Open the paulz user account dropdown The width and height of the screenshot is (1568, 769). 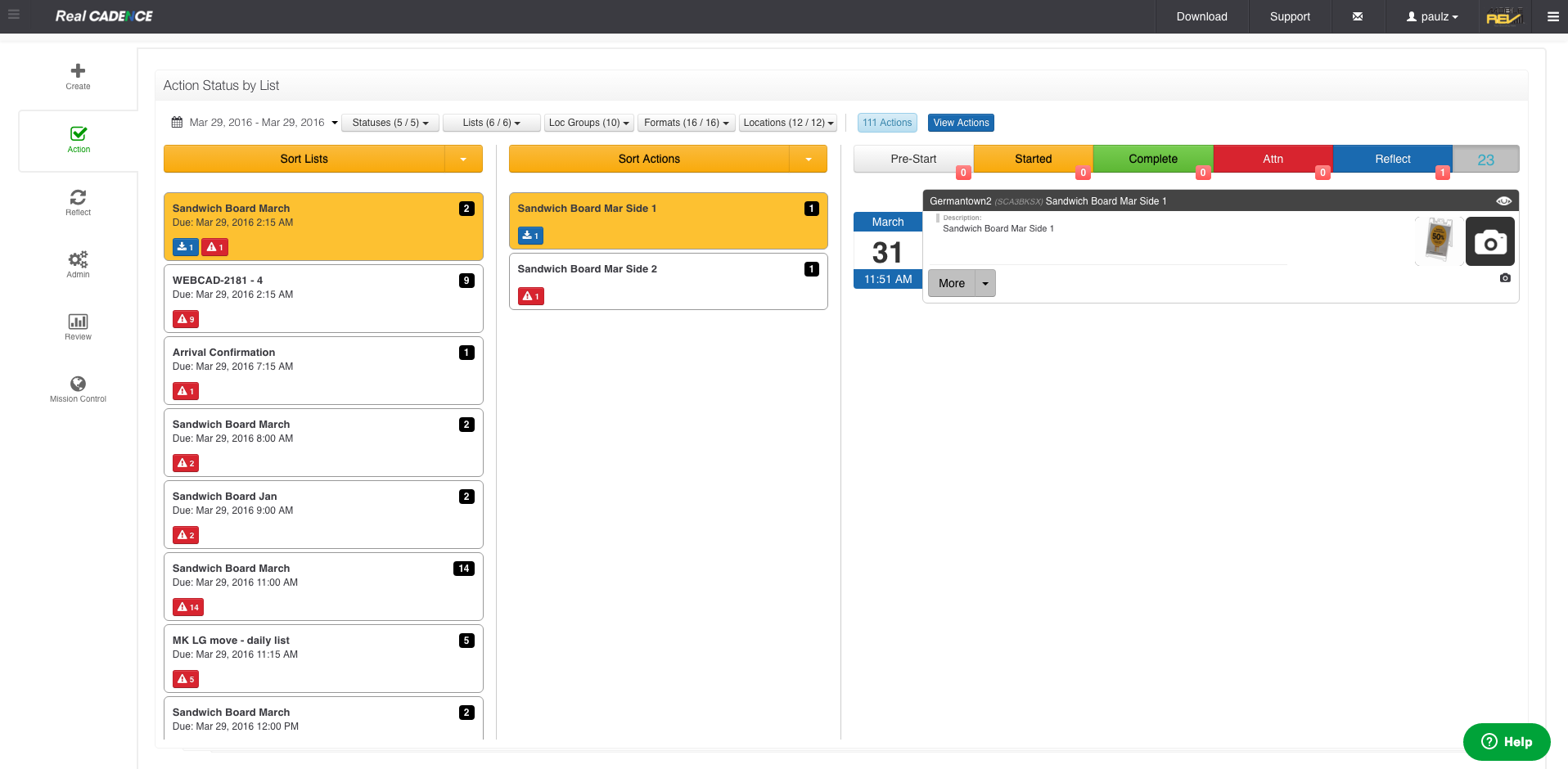coord(1431,16)
